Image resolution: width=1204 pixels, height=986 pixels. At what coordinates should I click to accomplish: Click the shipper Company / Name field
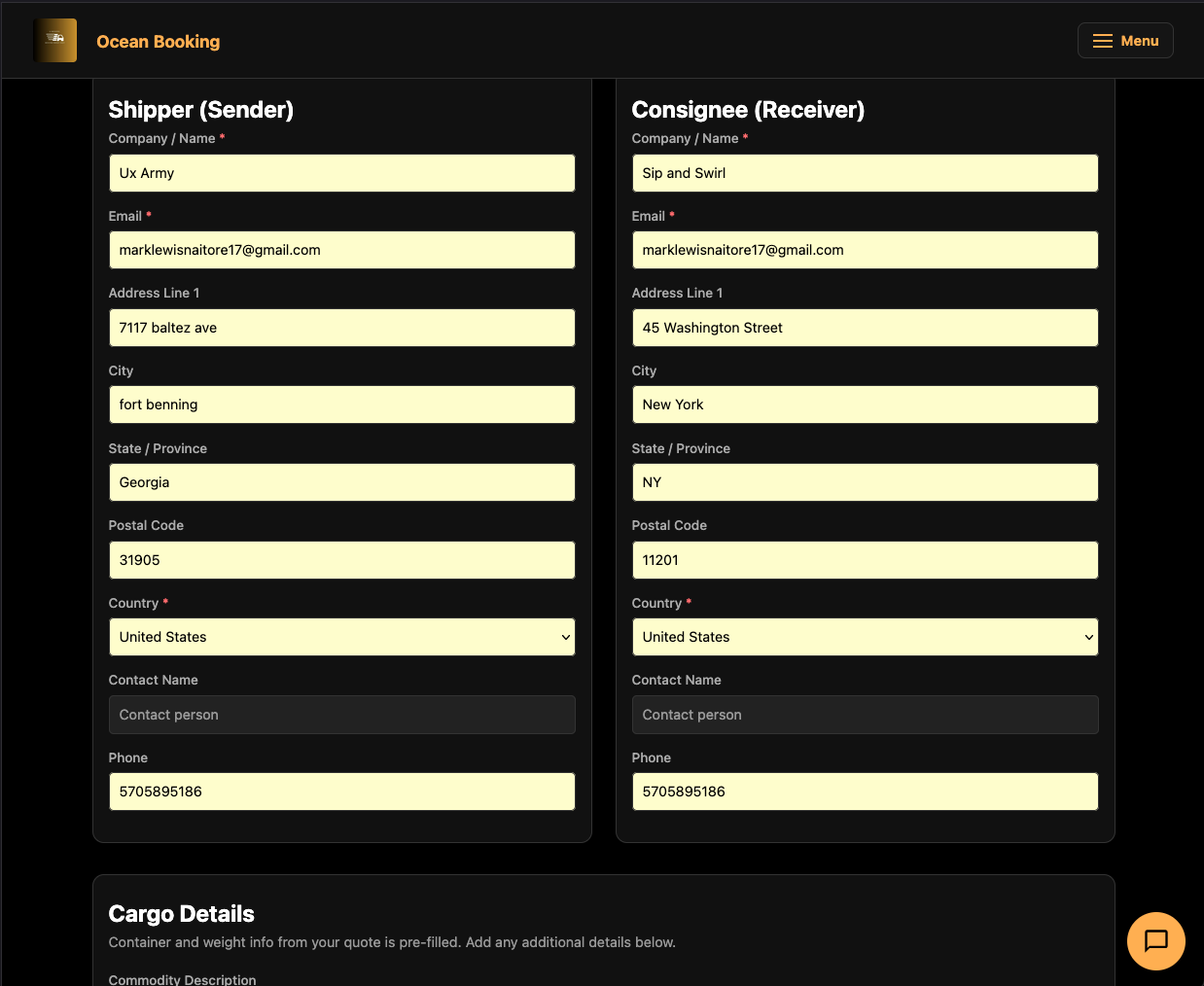pos(341,172)
